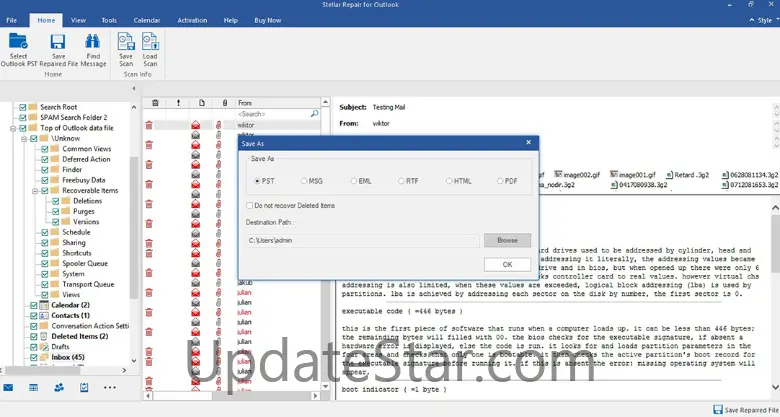Sort by attachment paperclip column
The image size is (780, 417).
pos(225,103)
